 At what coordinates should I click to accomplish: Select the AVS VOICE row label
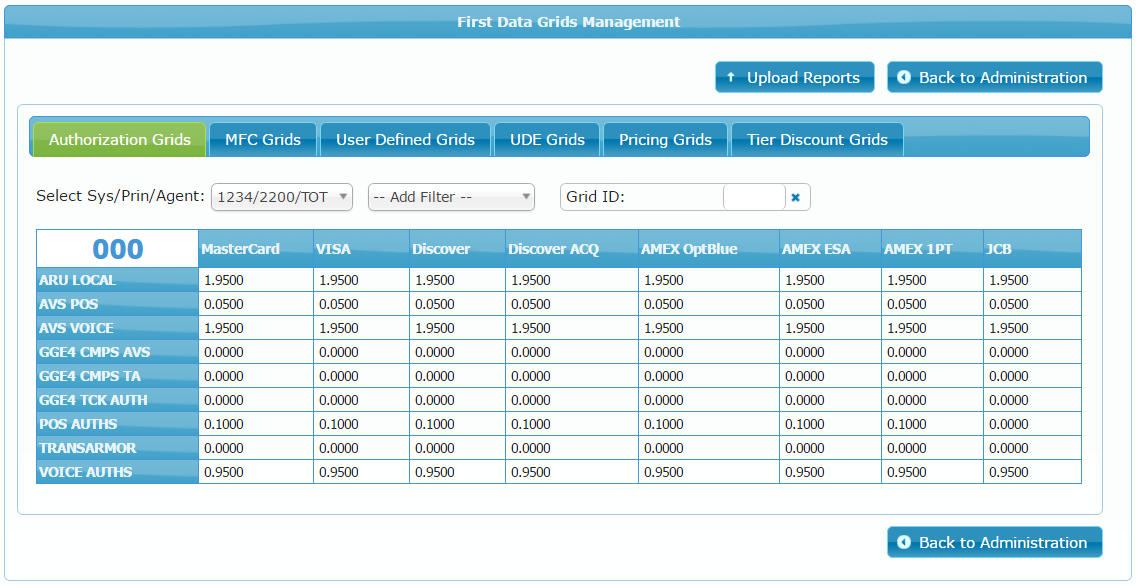[118, 328]
